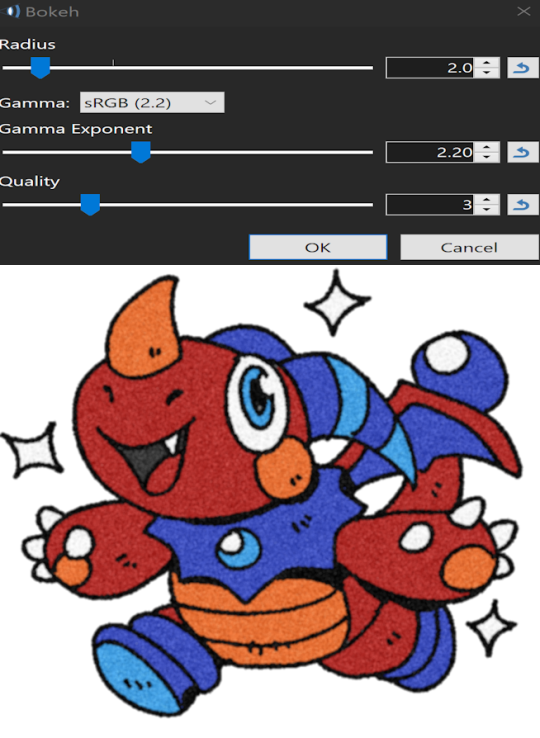The width and height of the screenshot is (540, 738).
Task: Increase Radius with the up arrow
Action: 487,63
